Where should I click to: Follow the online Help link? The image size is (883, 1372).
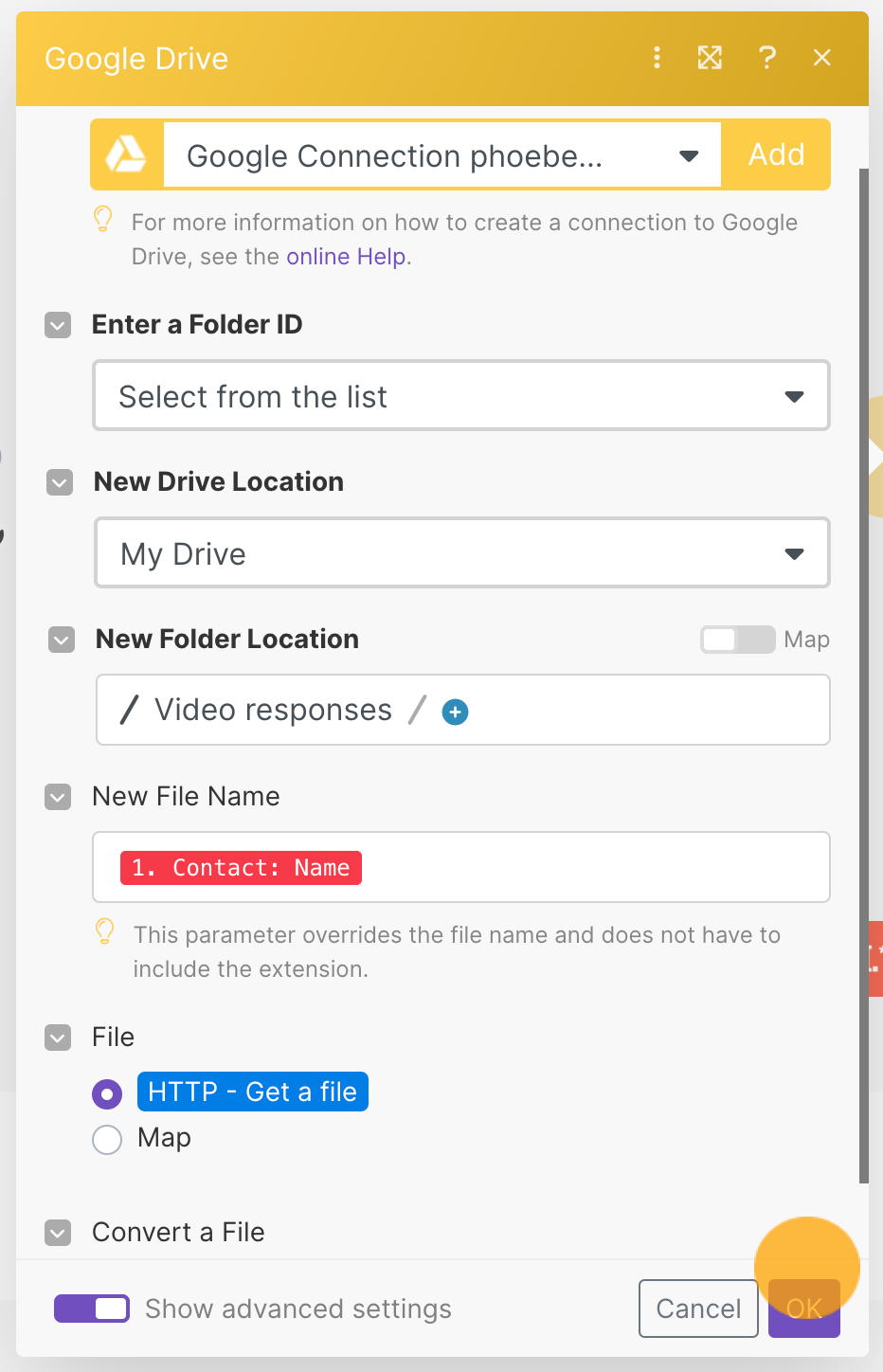point(347,257)
